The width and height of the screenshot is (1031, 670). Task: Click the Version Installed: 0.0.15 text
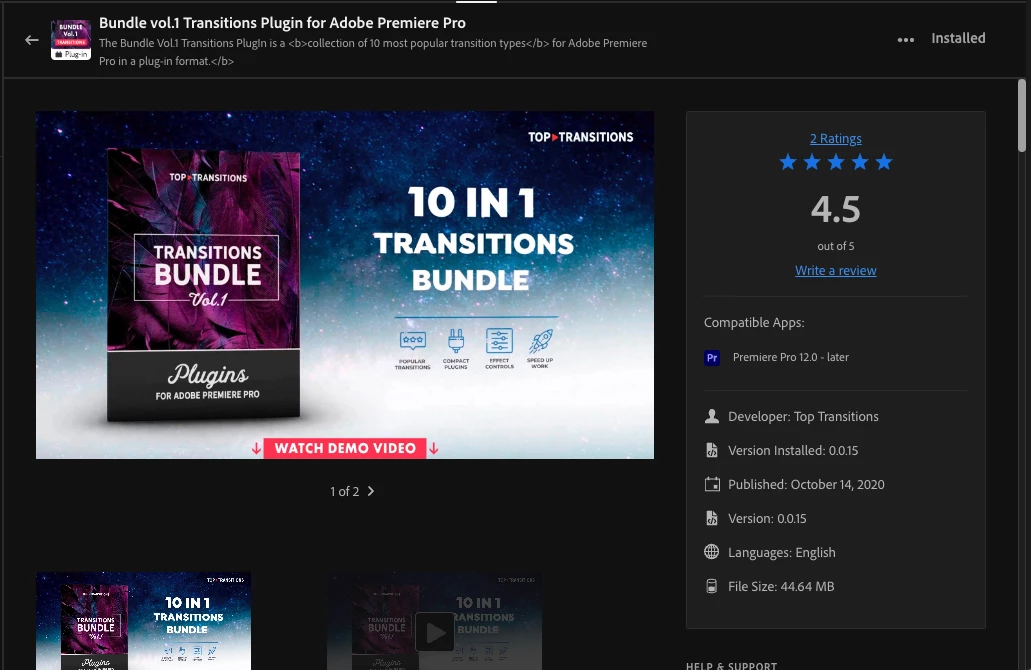click(793, 450)
